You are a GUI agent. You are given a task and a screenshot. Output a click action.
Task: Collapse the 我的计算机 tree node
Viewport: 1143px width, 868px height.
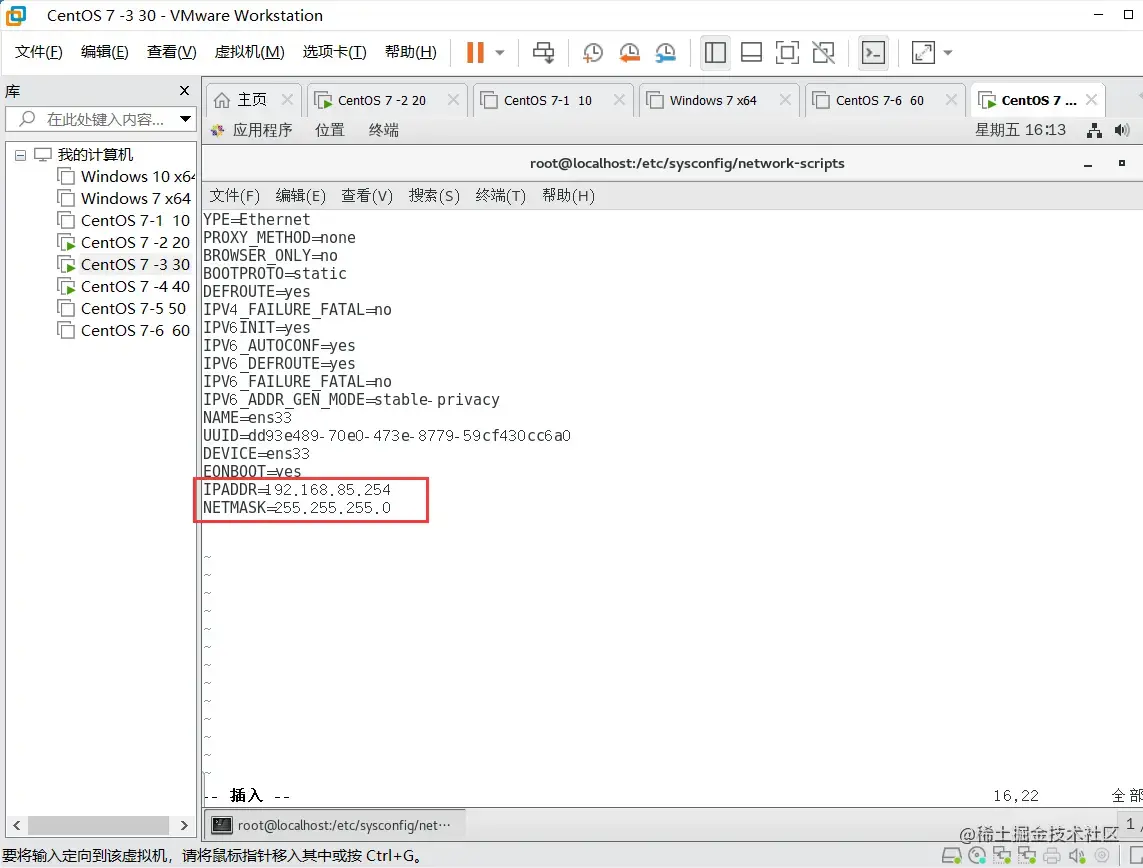tap(20, 155)
